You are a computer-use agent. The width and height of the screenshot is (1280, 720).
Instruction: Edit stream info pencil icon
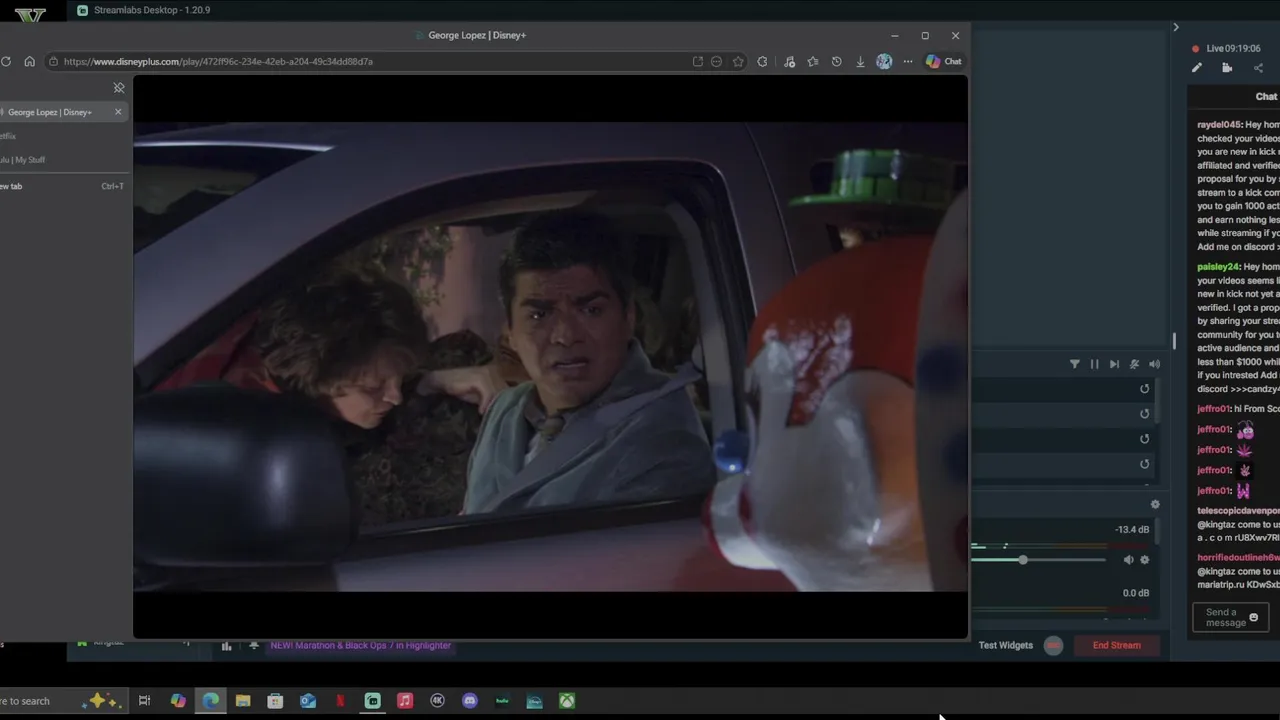pyautogui.click(x=1196, y=68)
